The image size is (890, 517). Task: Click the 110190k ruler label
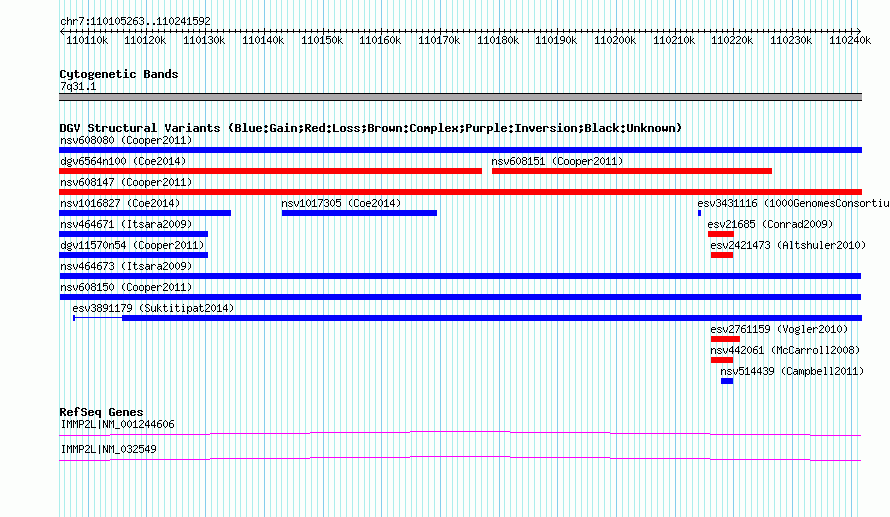(x=556, y=40)
